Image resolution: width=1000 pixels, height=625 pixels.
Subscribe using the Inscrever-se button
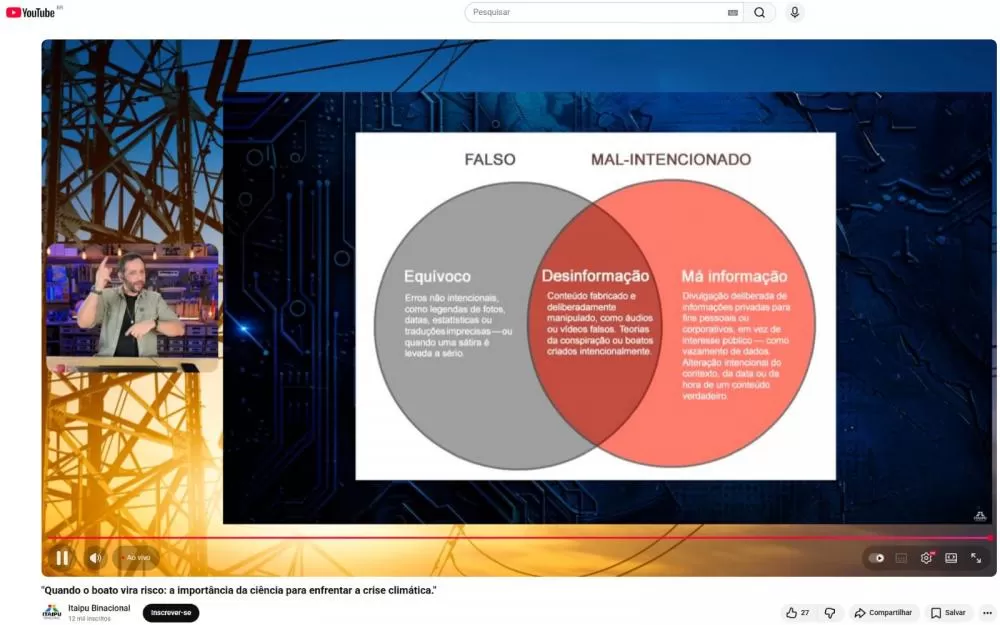[170, 613]
